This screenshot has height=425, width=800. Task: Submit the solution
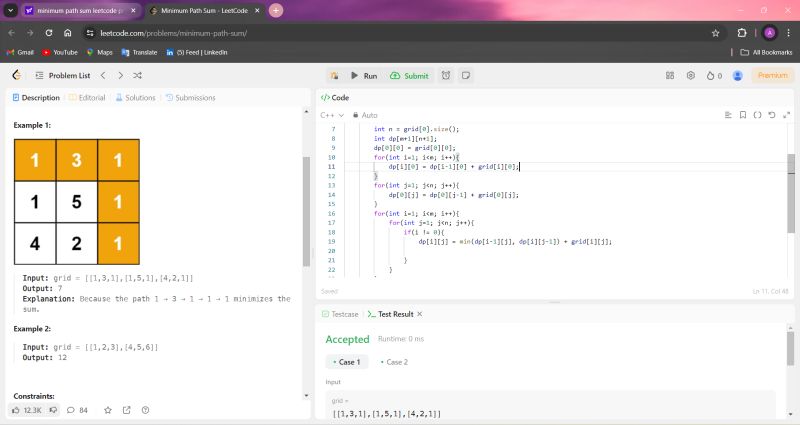pyautogui.click(x=410, y=75)
